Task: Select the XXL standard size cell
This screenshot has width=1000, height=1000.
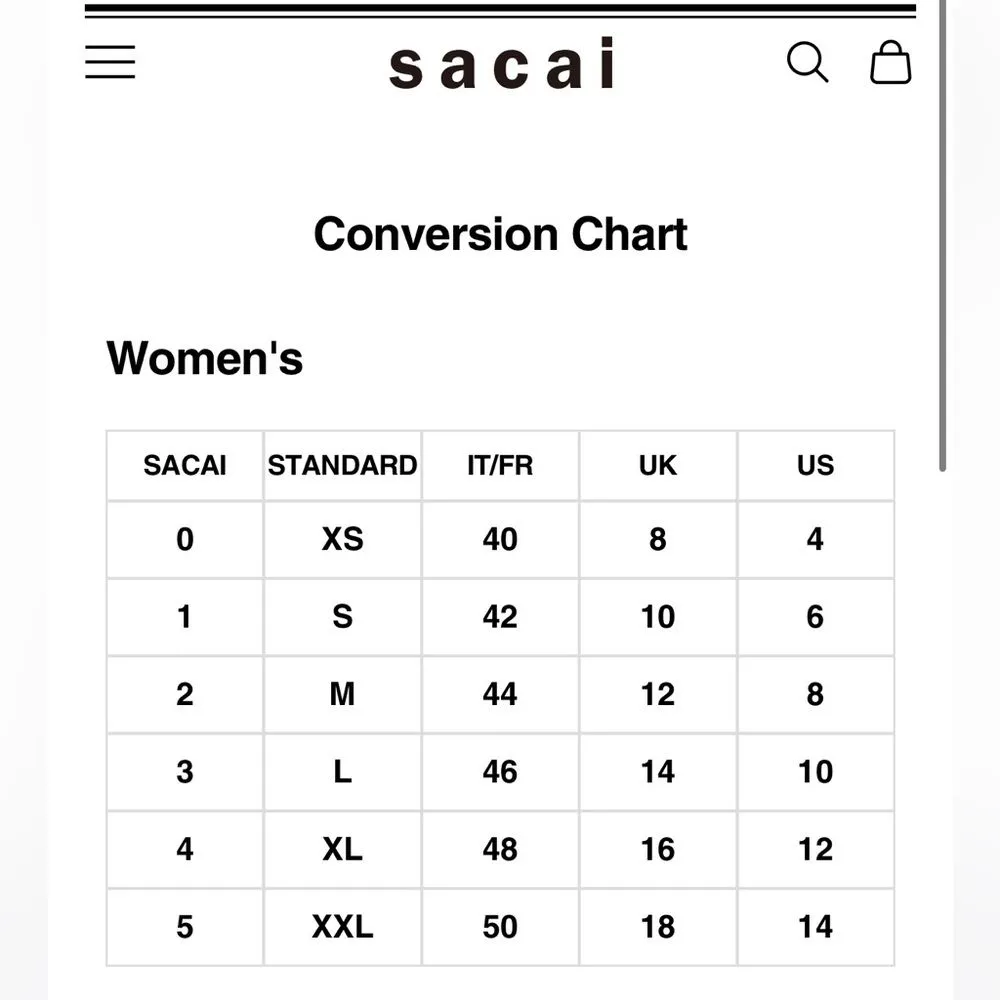Action: (x=342, y=927)
